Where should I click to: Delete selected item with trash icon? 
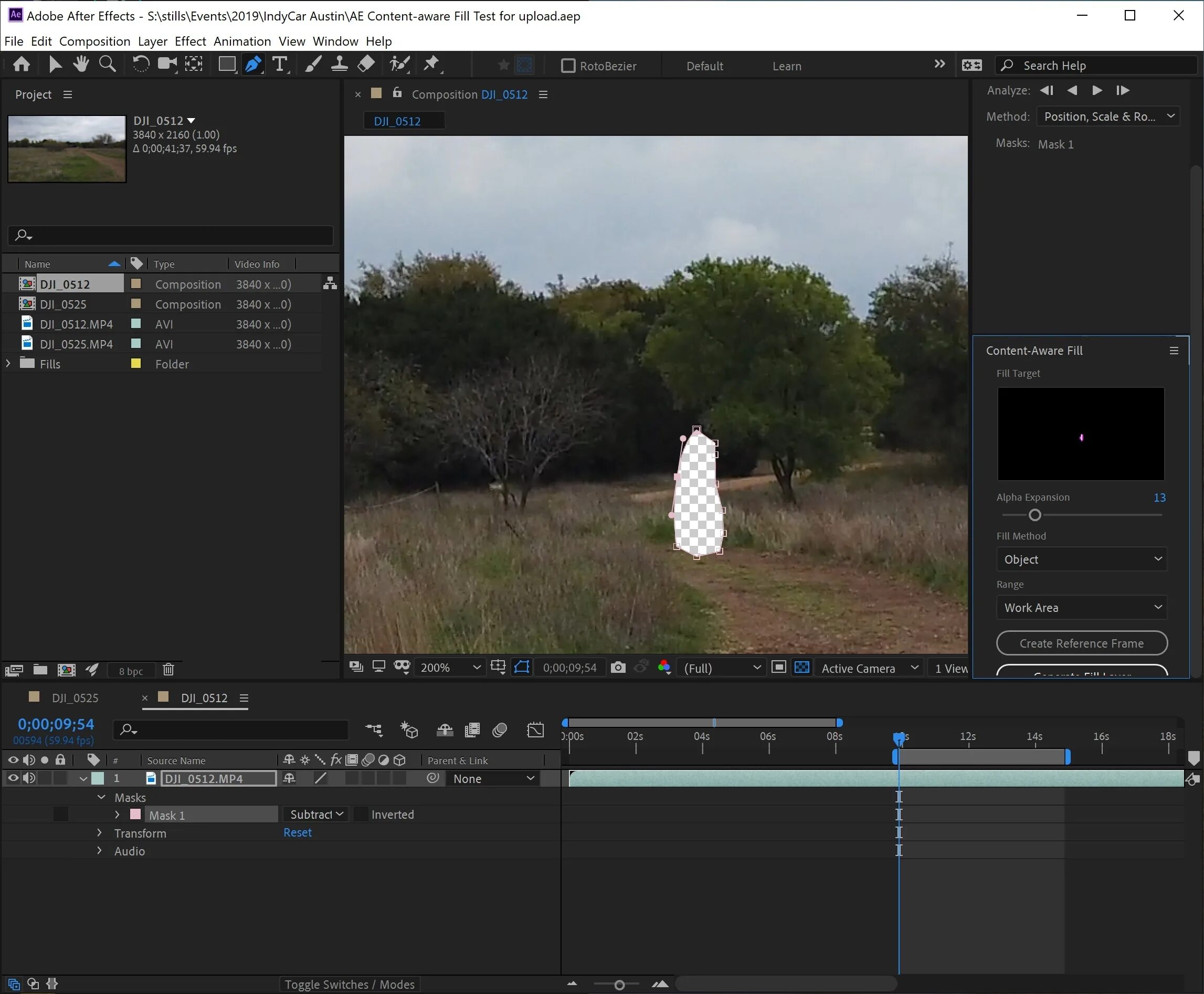point(168,670)
